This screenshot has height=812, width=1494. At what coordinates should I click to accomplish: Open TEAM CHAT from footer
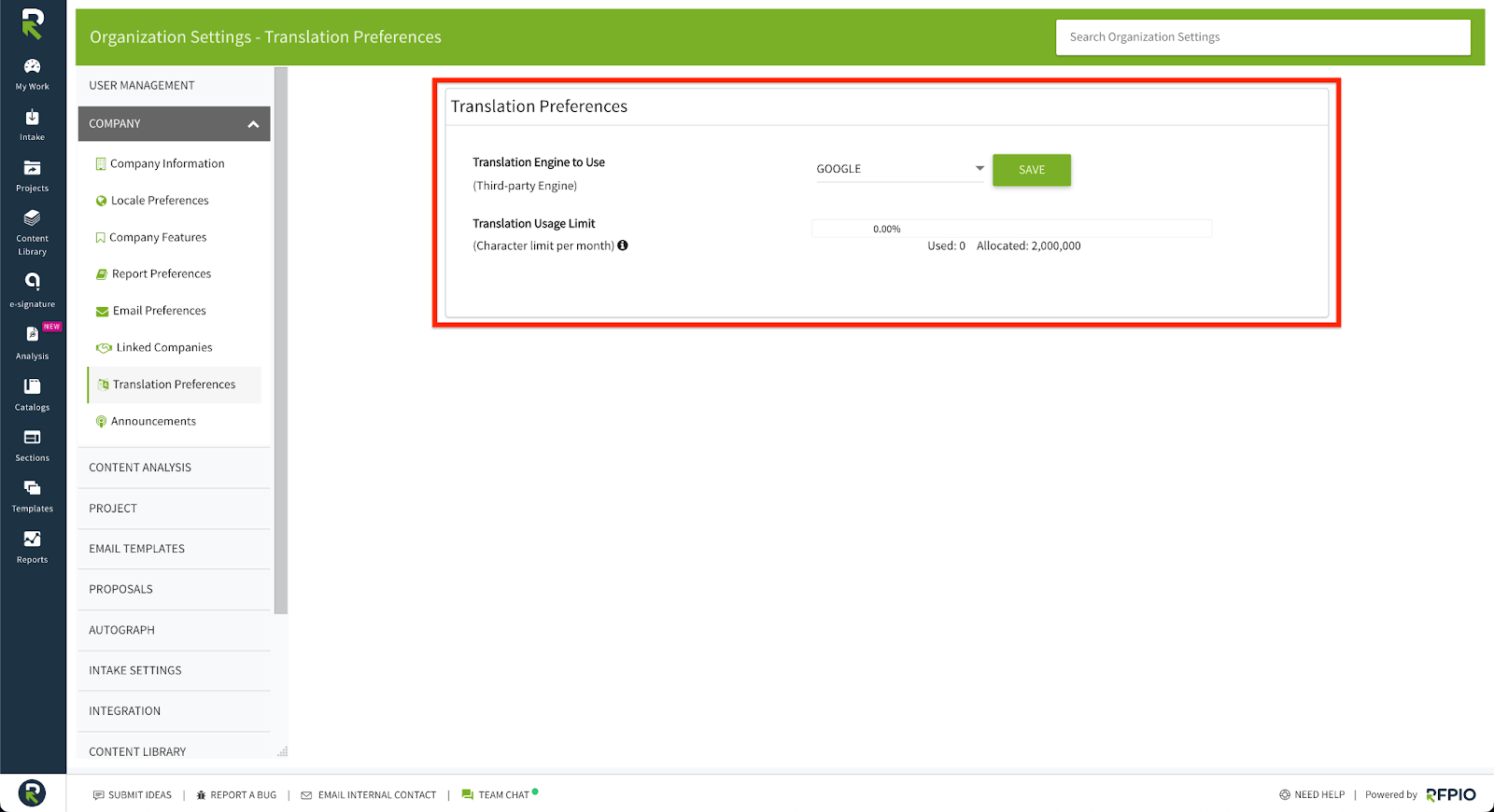[x=500, y=795]
